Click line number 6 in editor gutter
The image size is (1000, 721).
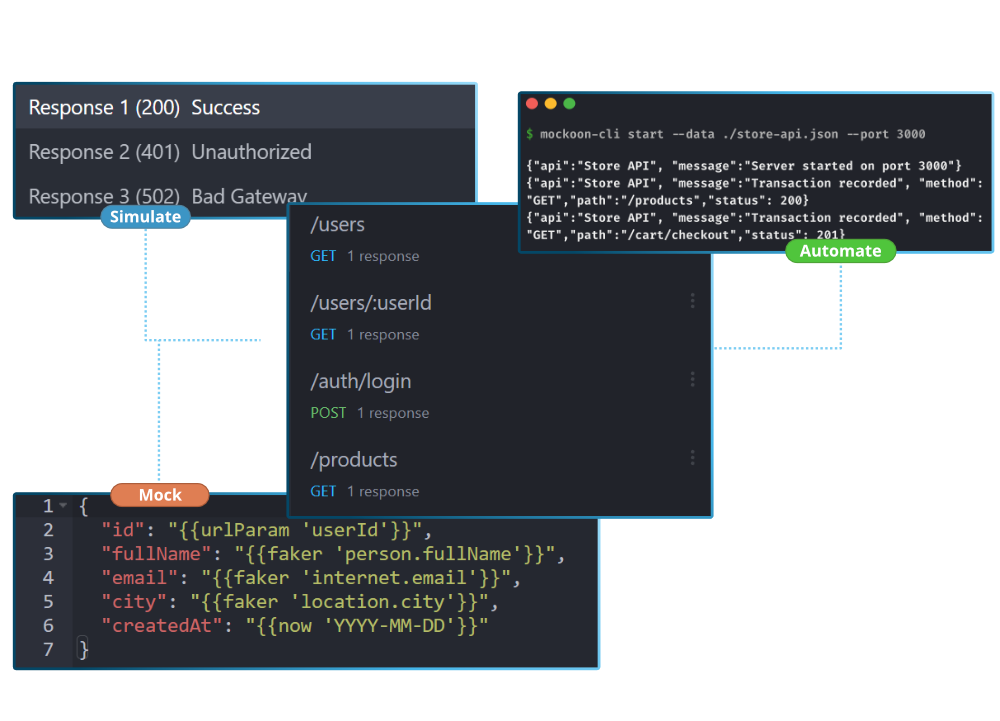[48, 625]
